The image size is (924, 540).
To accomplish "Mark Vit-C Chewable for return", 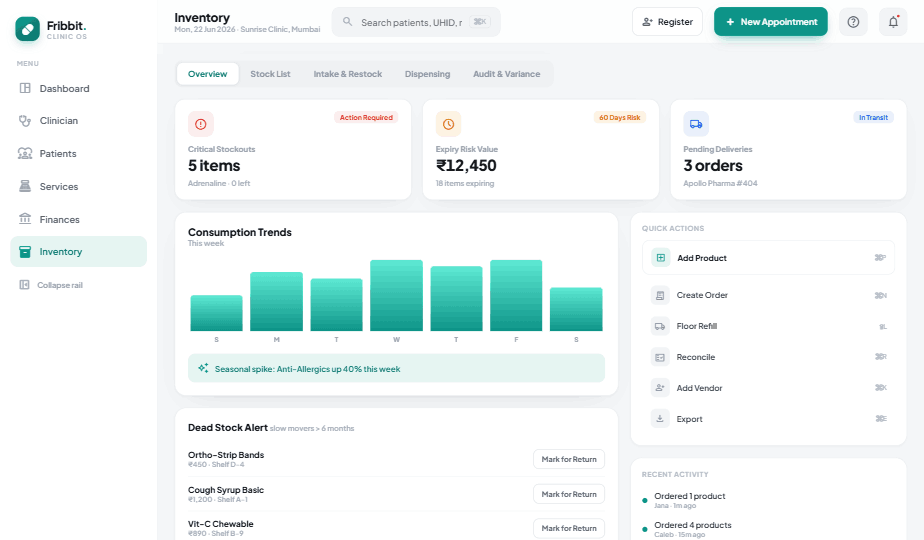I will pyautogui.click(x=569, y=528).
